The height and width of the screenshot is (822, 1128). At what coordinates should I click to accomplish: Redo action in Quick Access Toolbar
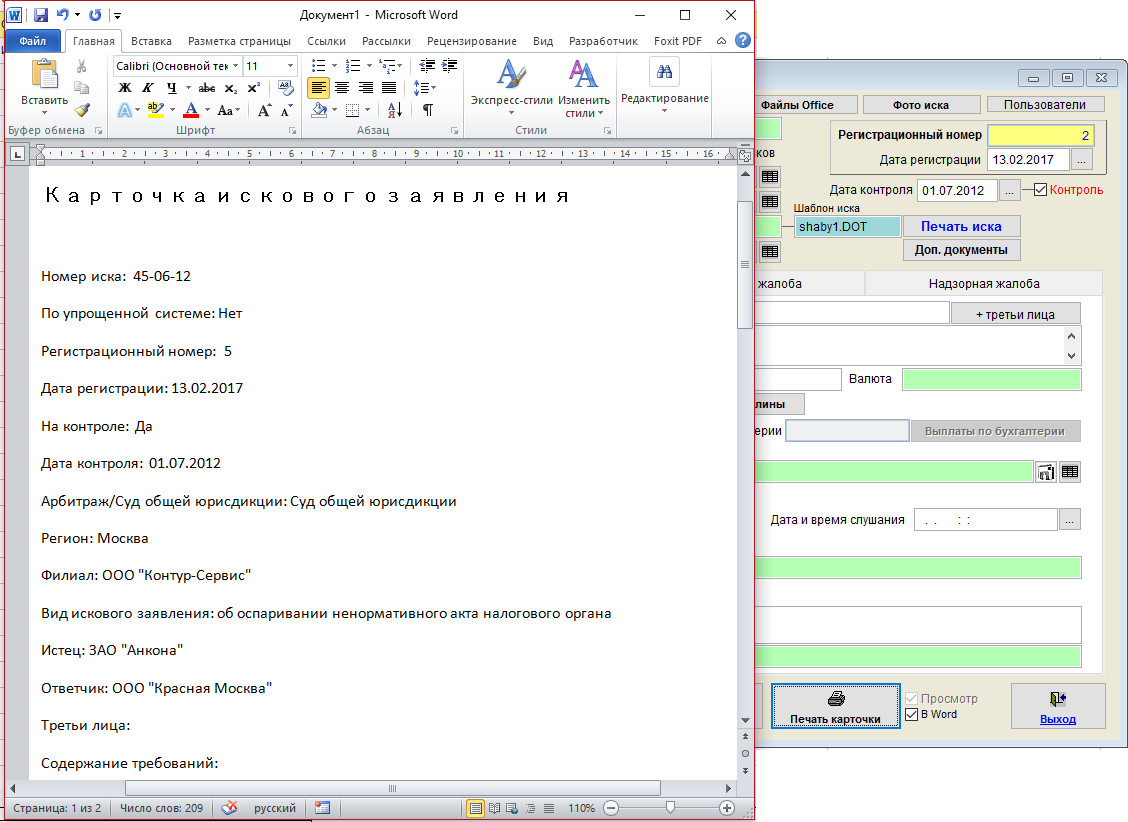click(x=95, y=14)
